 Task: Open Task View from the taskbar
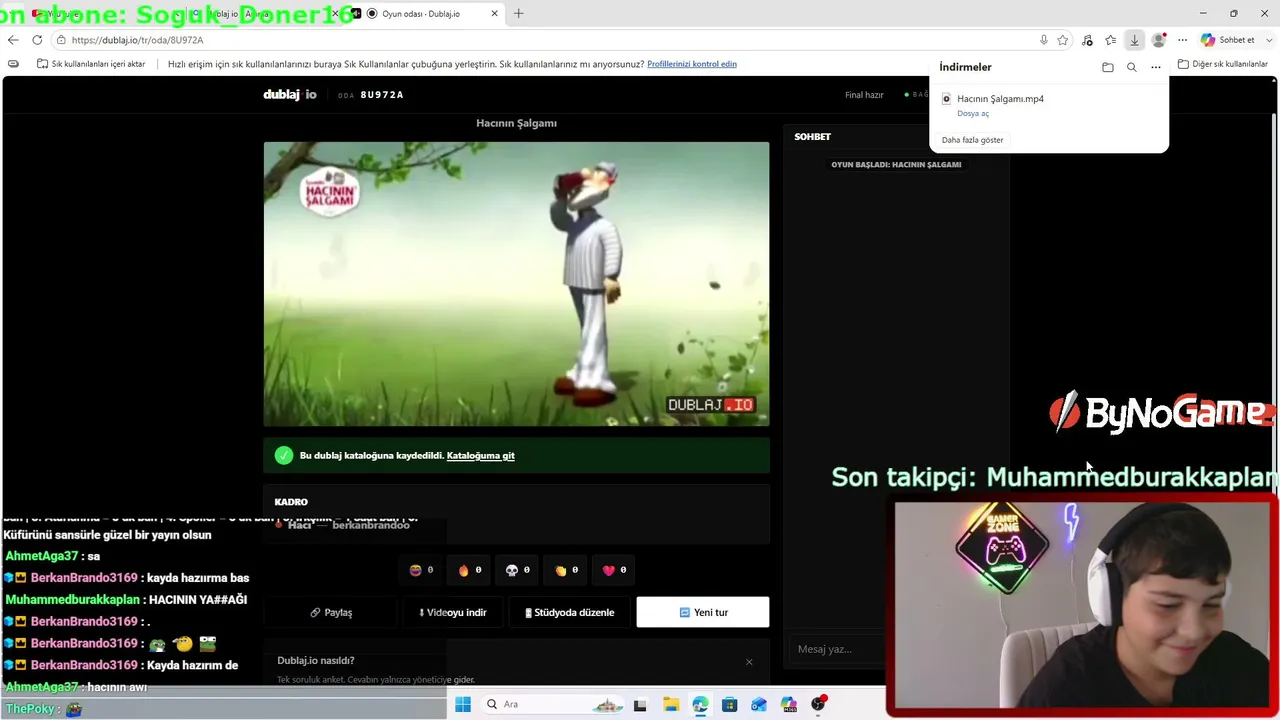pos(640,704)
